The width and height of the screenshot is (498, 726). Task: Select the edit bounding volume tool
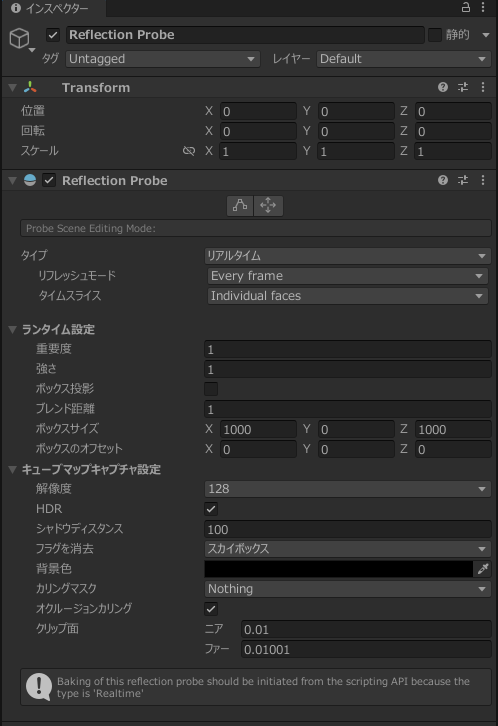[240, 205]
